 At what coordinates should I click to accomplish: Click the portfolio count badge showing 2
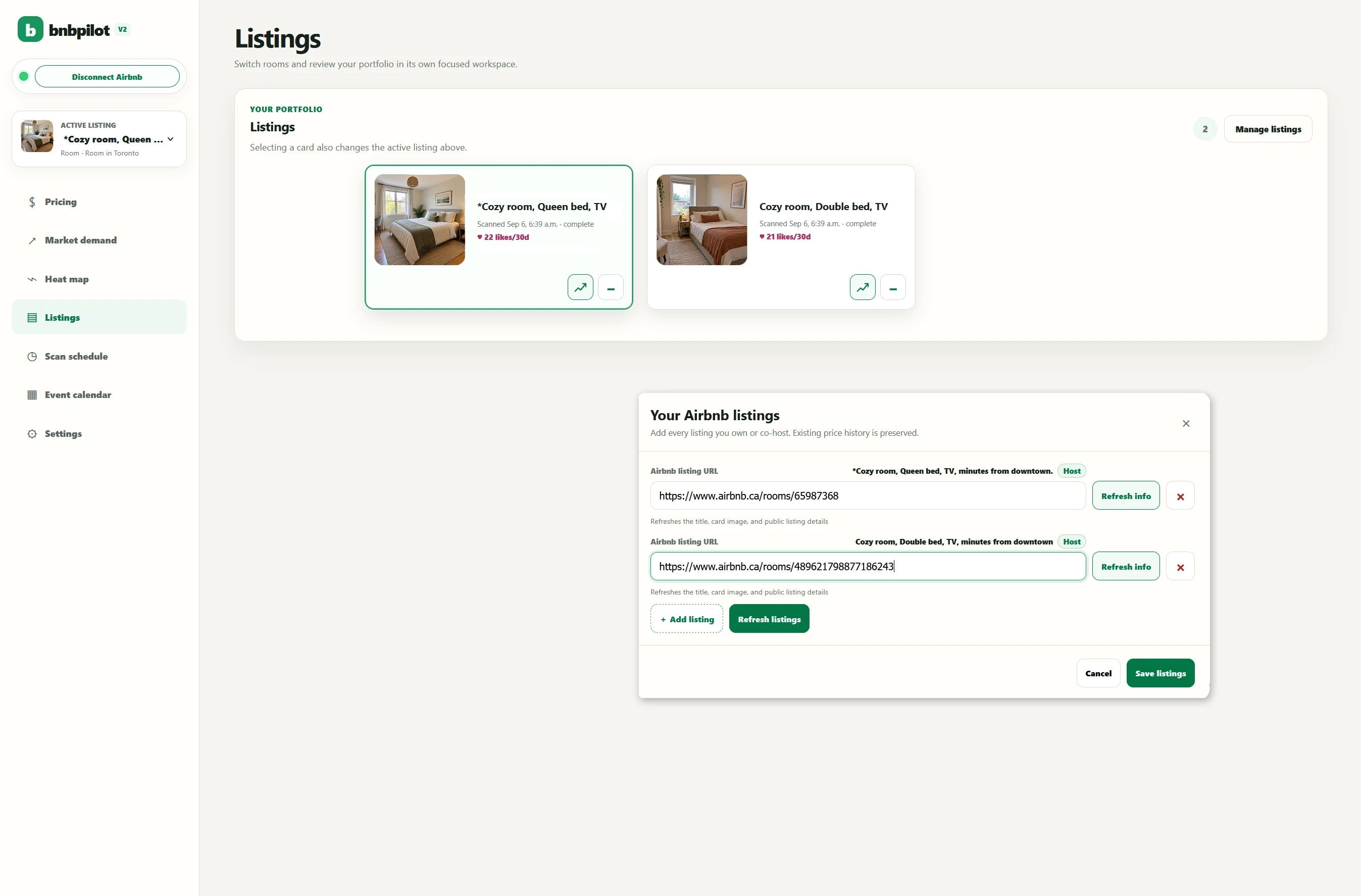coord(1205,129)
